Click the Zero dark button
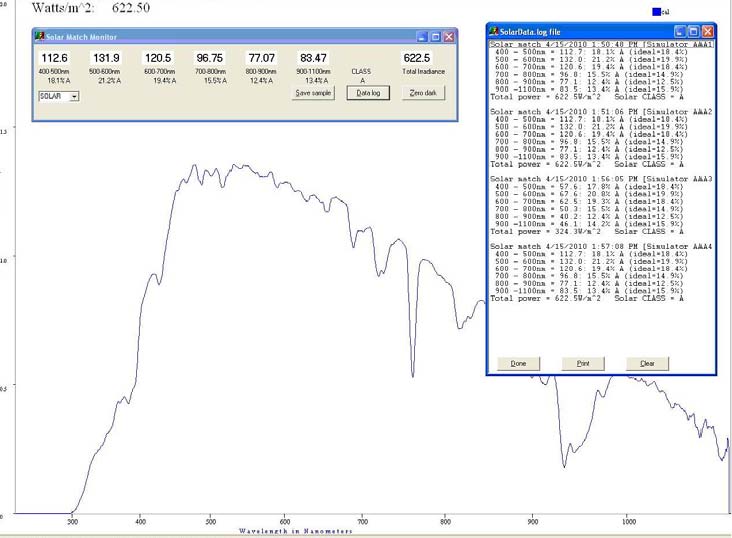Image resolution: width=732 pixels, height=538 pixels. pyautogui.click(x=424, y=92)
